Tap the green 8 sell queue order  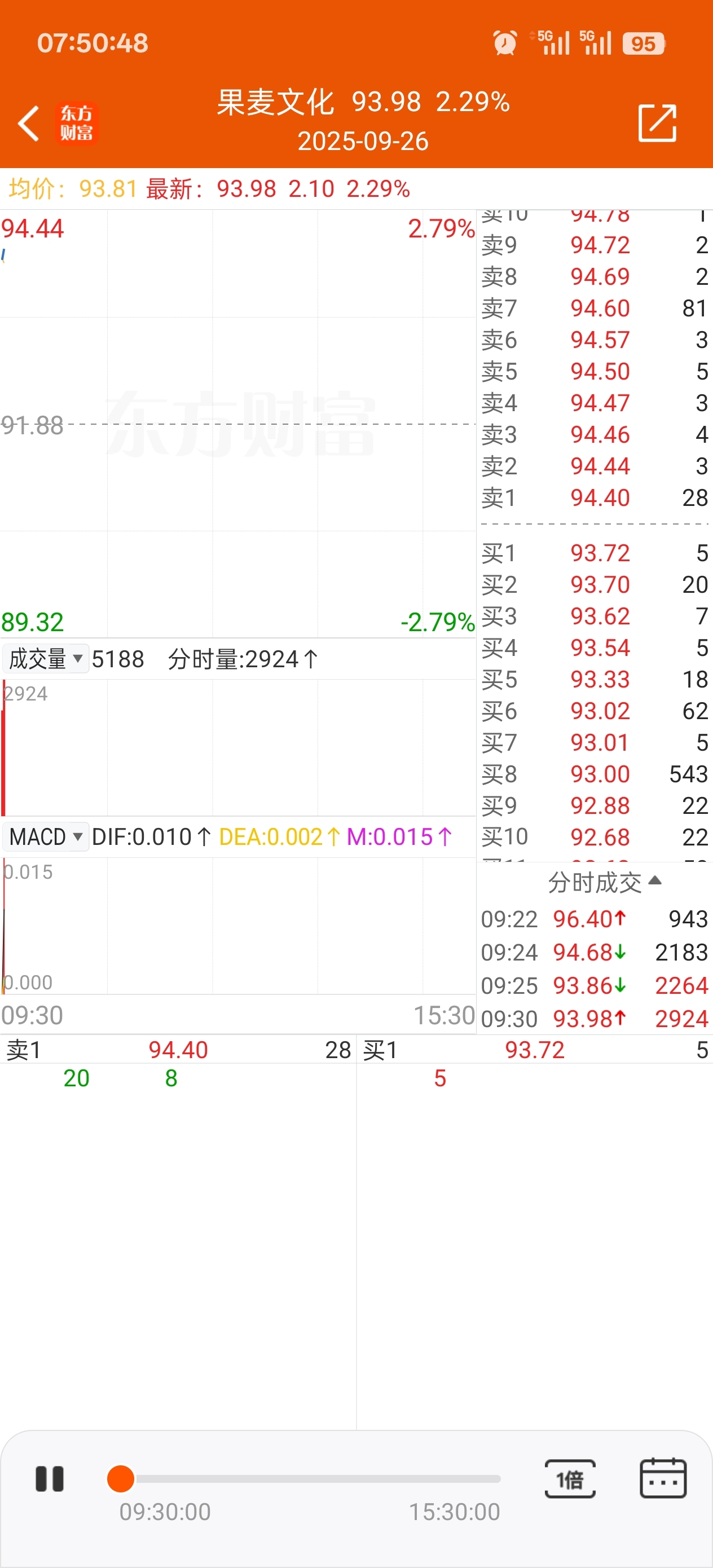pos(171,1078)
